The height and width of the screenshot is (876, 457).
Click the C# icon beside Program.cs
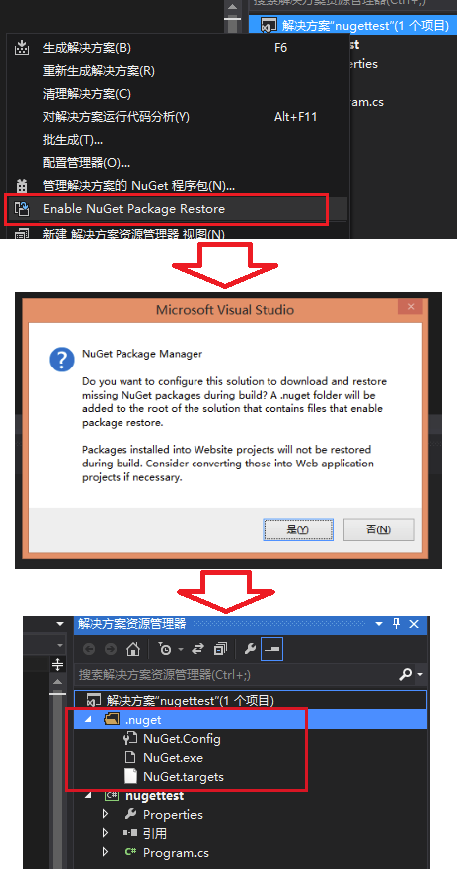coord(130,852)
